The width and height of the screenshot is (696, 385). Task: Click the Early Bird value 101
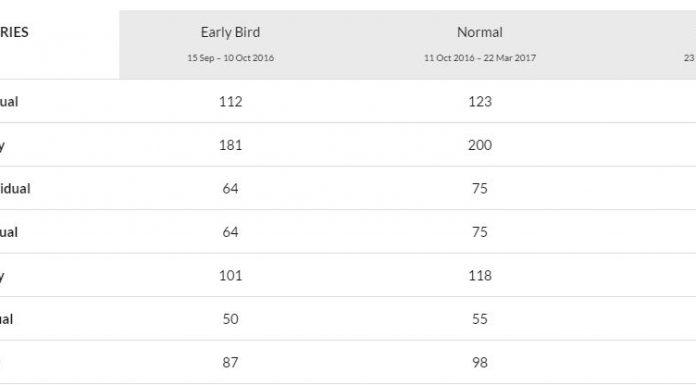click(x=230, y=276)
